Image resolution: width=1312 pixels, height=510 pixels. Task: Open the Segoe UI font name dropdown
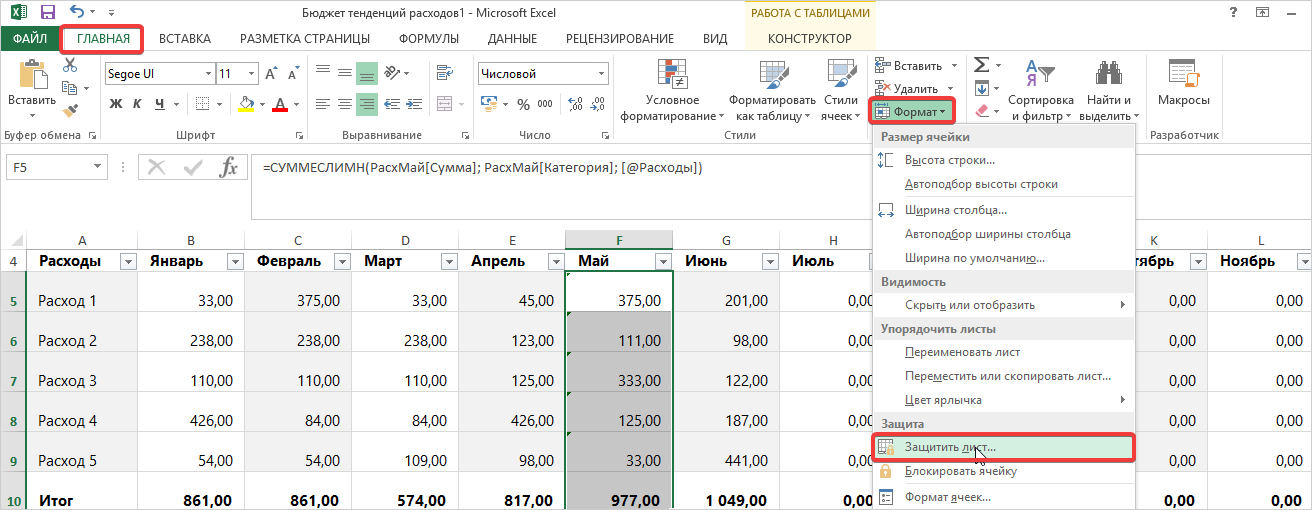pos(208,74)
